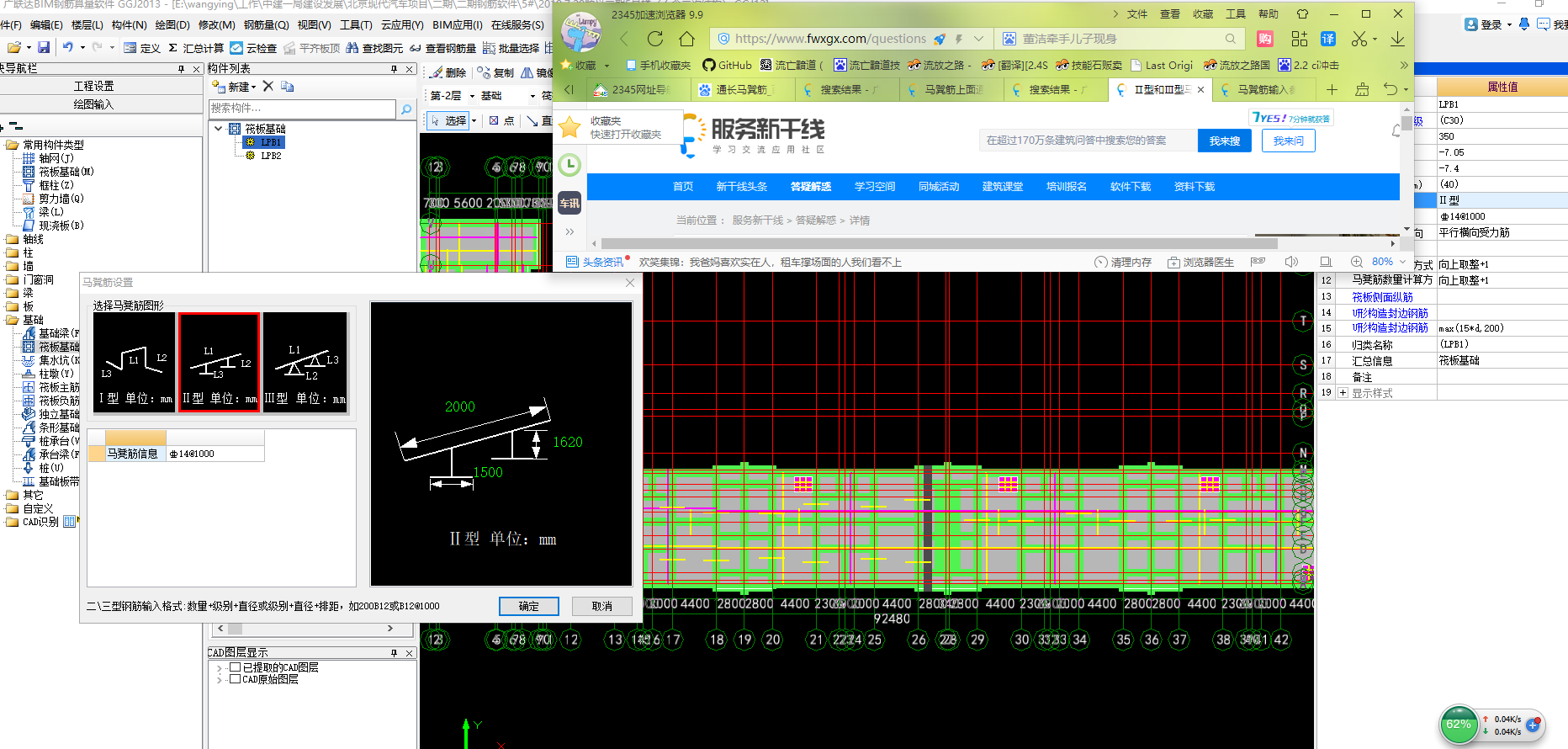Open new browser tab plus icon
The image size is (1568, 749).
click(x=1332, y=89)
